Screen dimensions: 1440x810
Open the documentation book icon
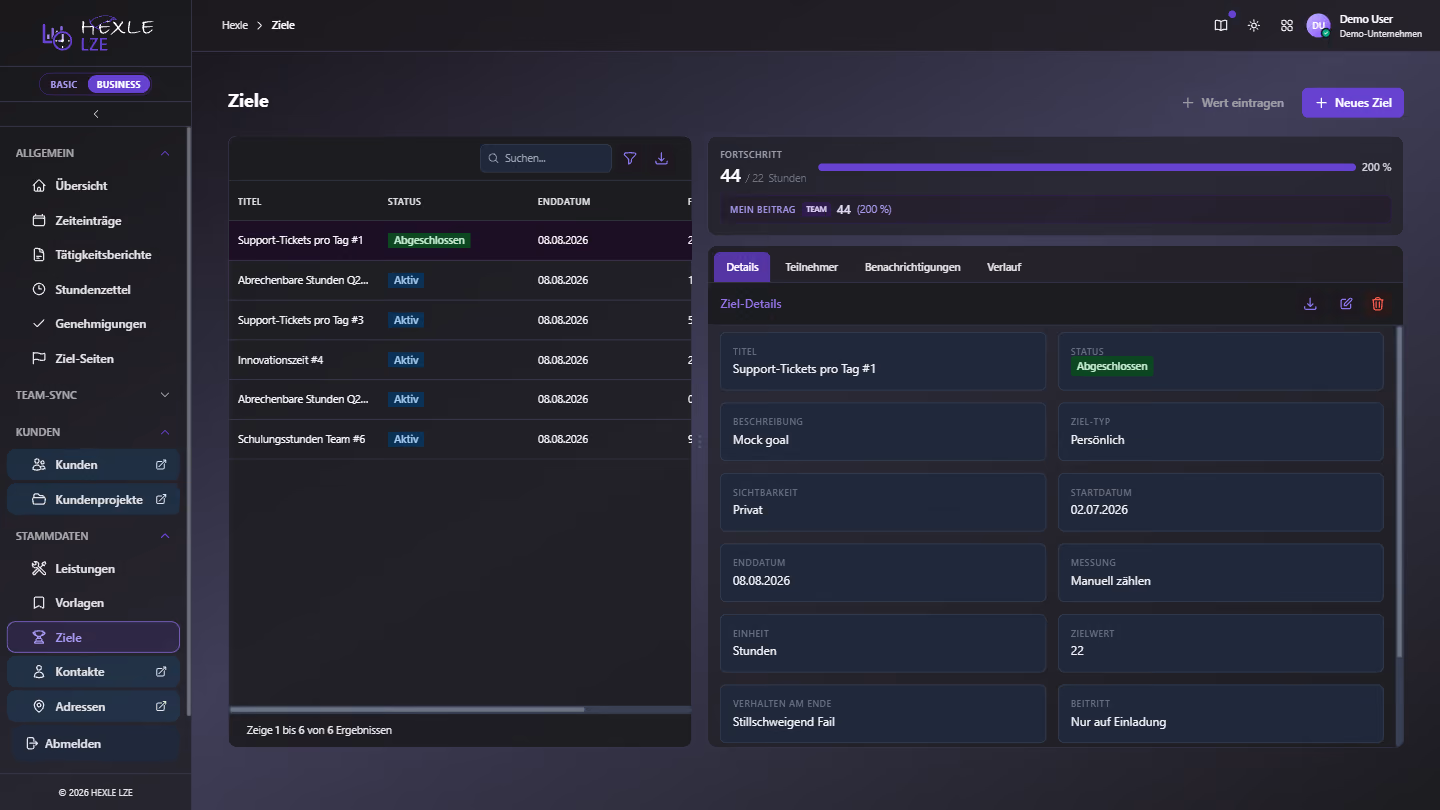pyautogui.click(x=1221, y=25)
